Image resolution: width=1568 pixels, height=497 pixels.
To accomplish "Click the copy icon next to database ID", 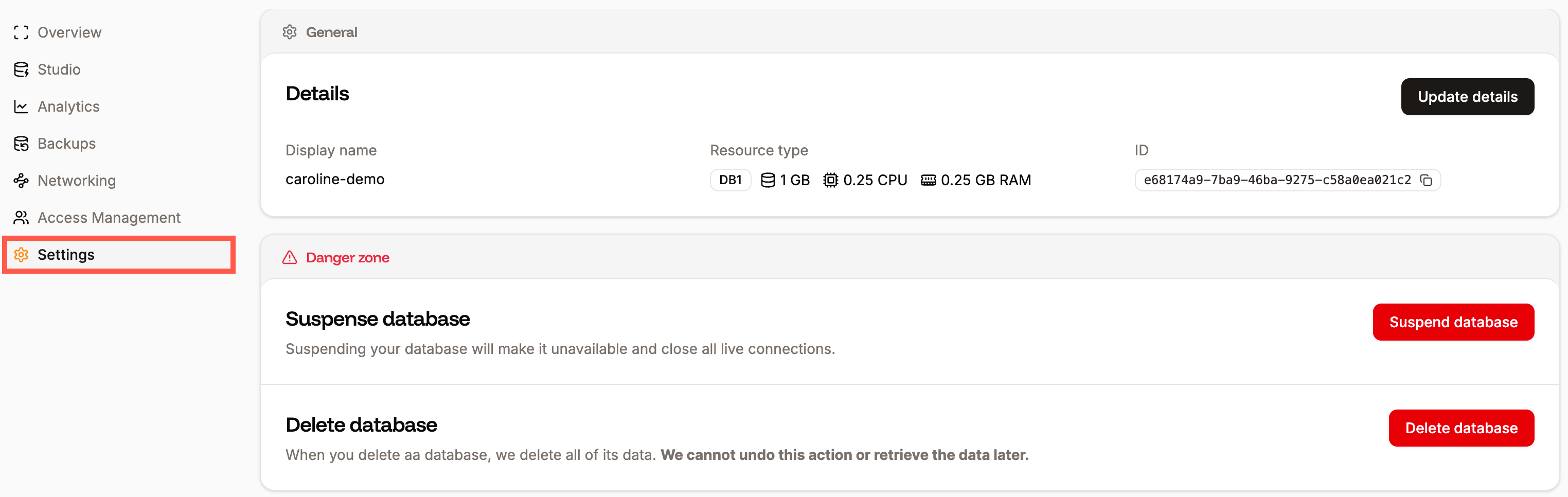I will pos(1427,180).
